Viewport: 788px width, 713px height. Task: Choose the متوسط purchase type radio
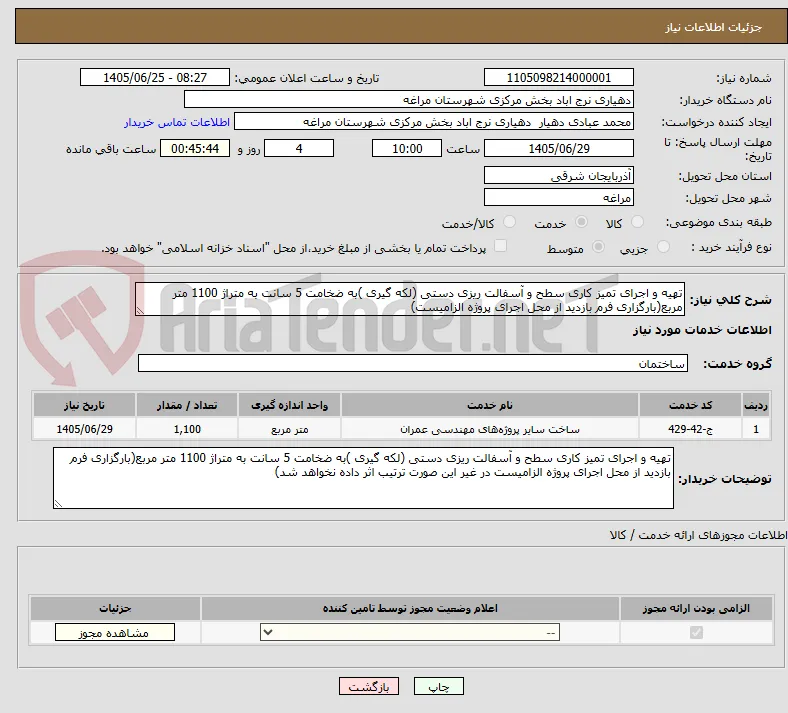tap(599, 247)
